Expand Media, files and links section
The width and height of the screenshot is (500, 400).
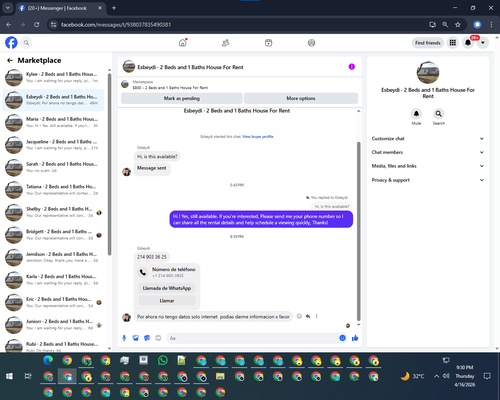coord(428,166)
